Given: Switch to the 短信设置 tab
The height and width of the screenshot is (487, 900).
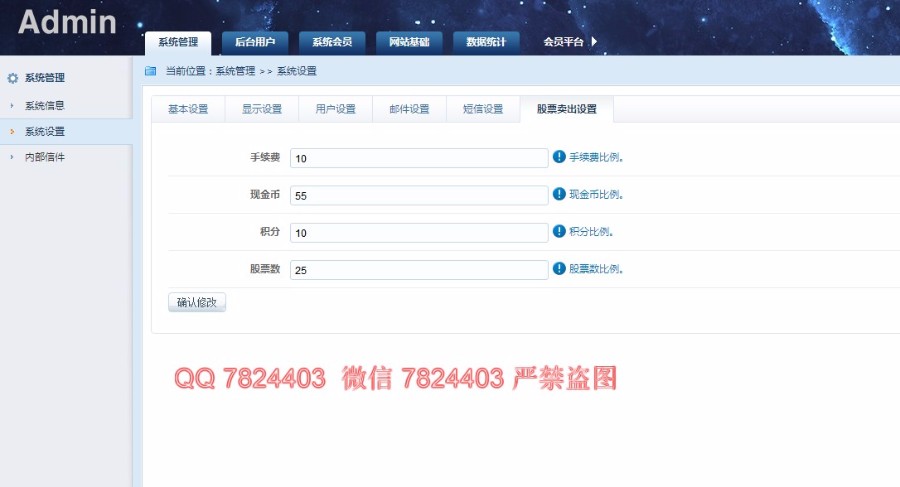Looking at the screenshot, I should [x=483, y=109].
